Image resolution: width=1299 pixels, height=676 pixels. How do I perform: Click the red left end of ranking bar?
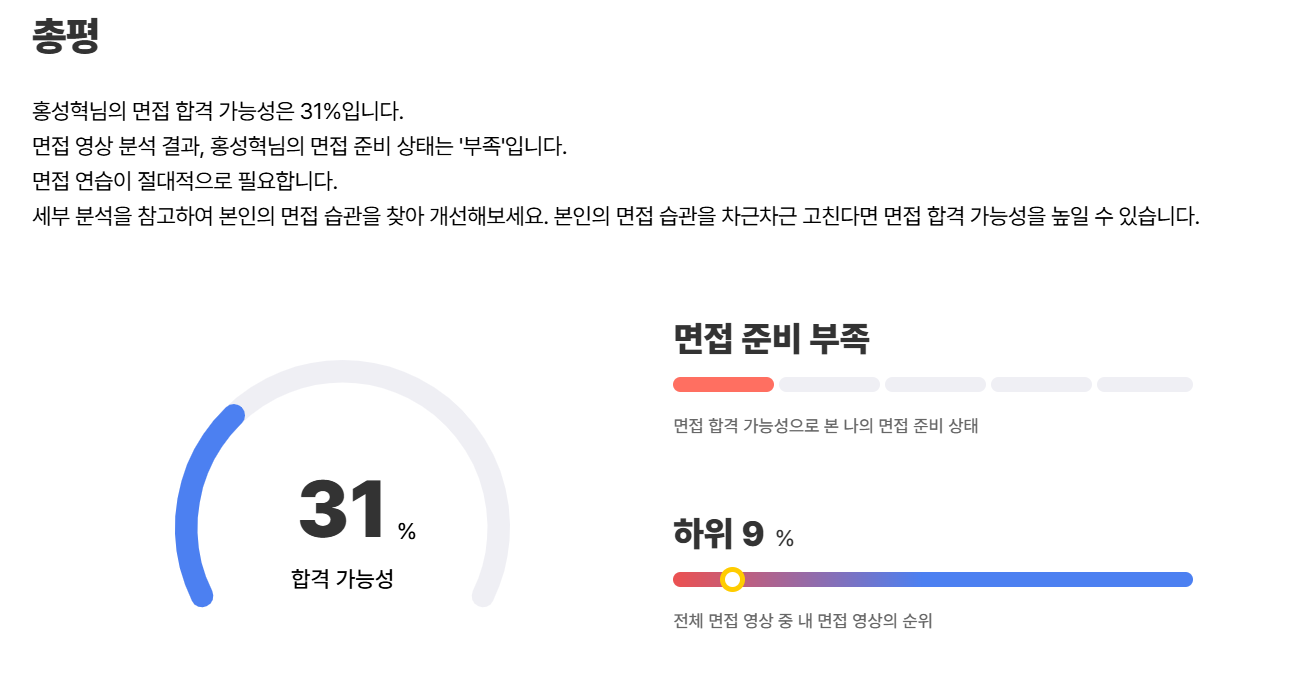point(690,579)
